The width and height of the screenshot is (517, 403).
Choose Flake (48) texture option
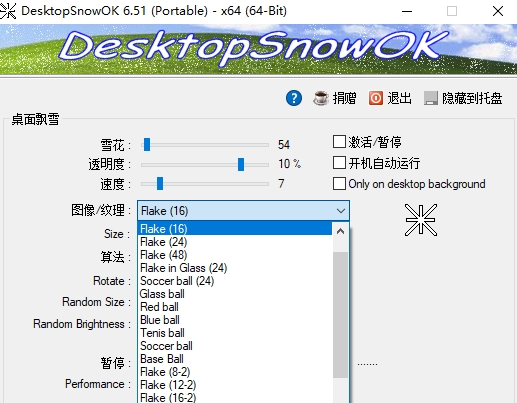tap(235, 255)
